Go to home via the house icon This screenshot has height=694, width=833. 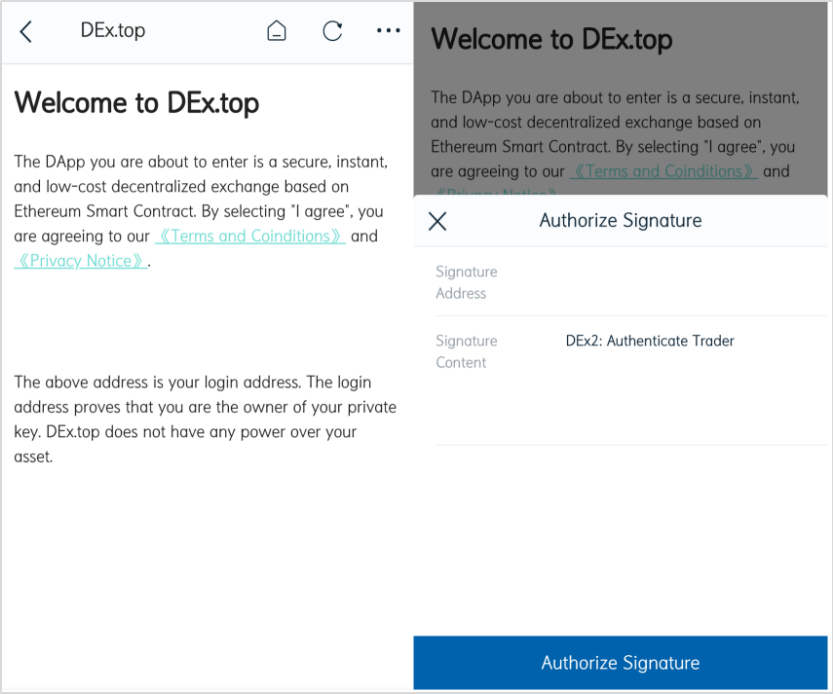[276, 31]
